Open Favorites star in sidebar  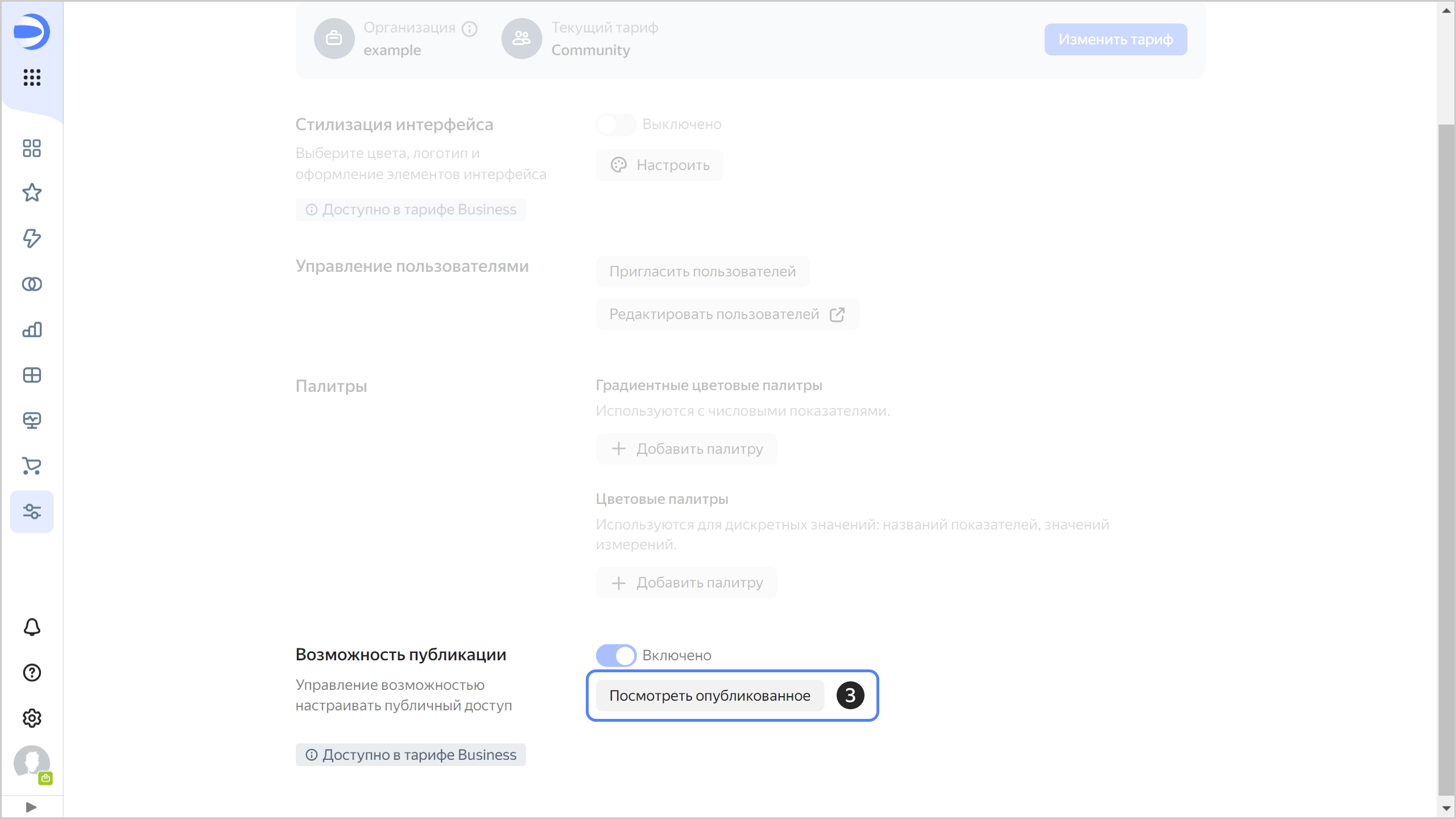32,193
